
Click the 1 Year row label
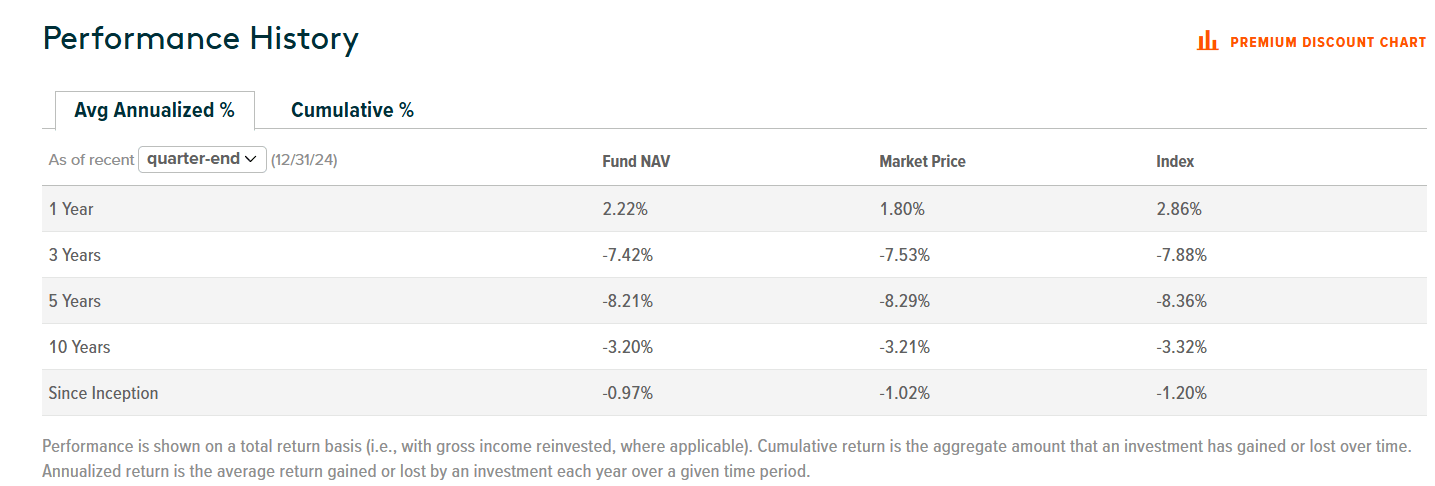point(71,209)
